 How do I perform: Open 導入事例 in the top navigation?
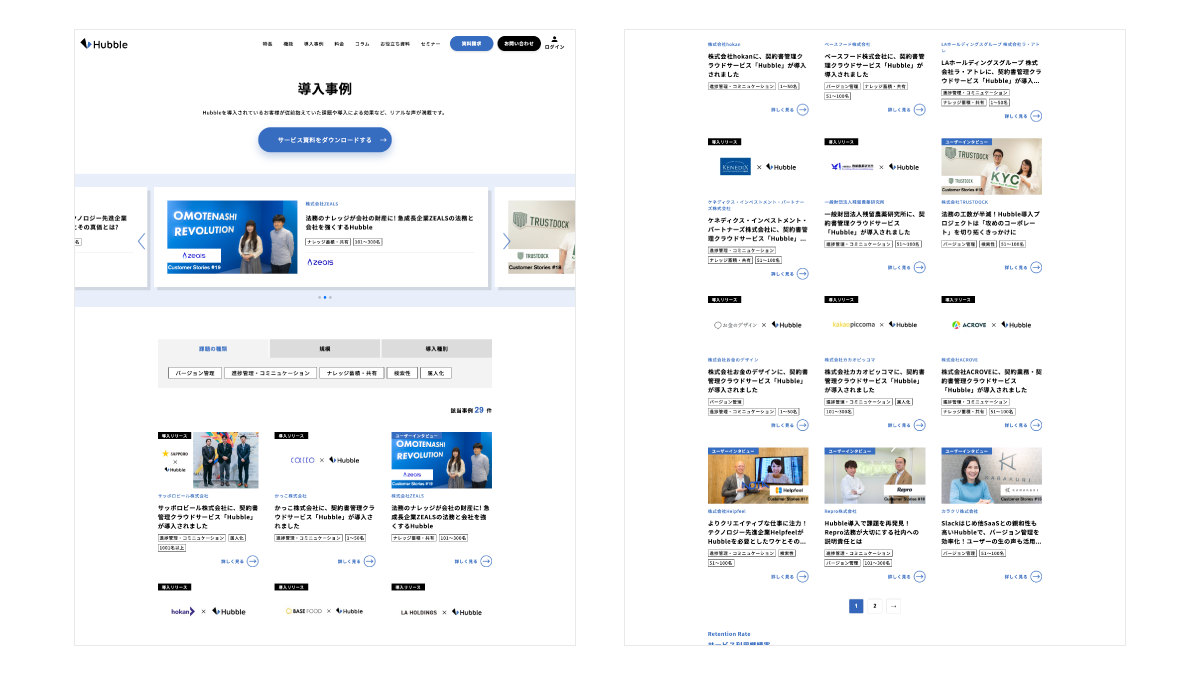(314, 44)
